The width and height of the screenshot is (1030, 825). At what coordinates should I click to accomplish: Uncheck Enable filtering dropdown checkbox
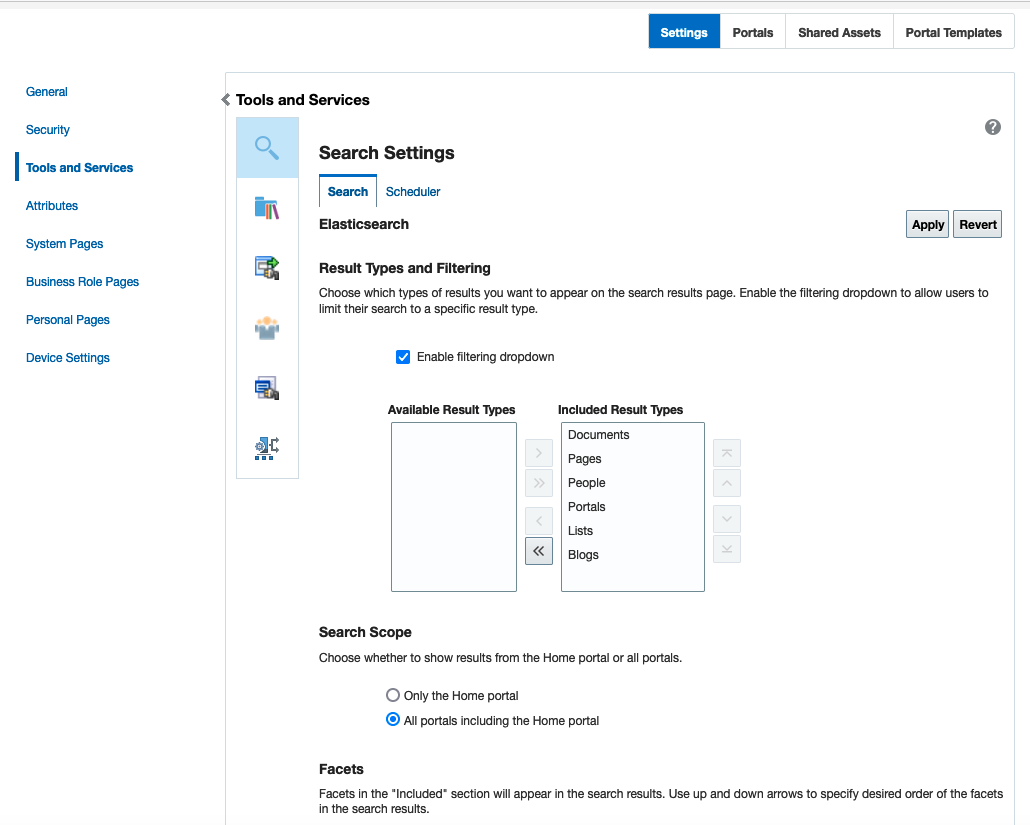click(403, 357)
